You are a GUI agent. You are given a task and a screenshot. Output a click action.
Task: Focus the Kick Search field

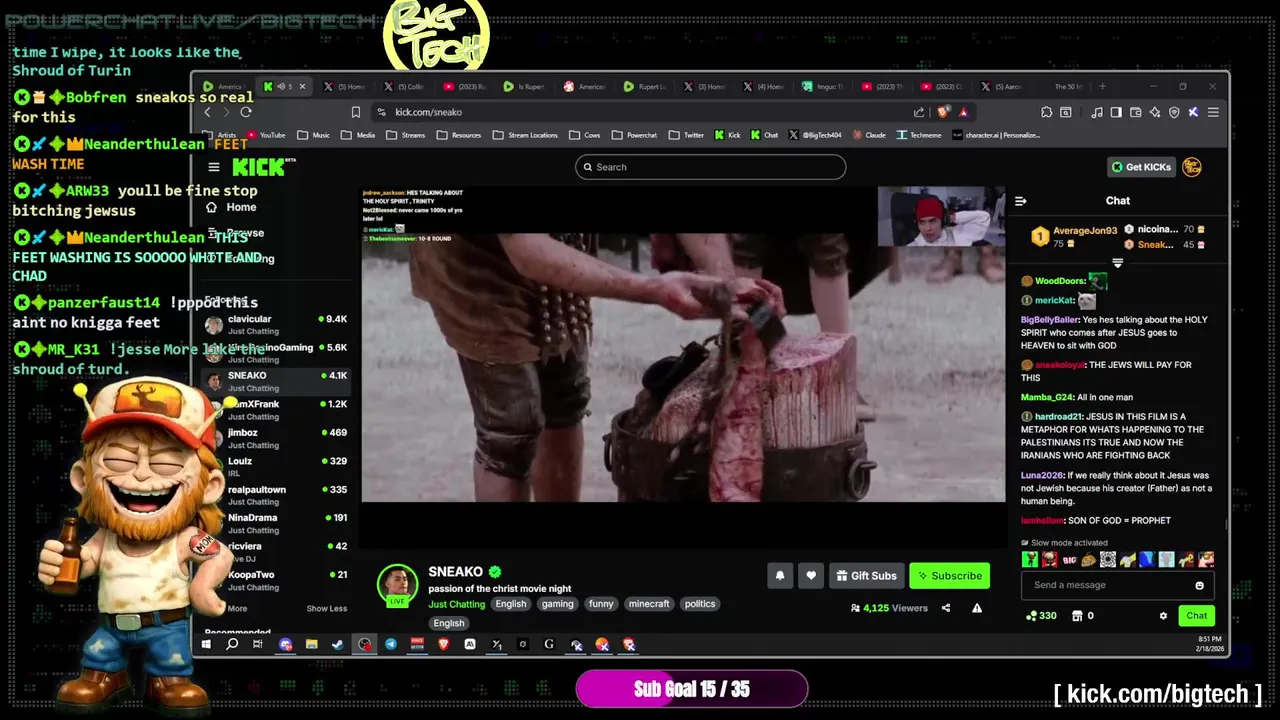point(710,167)
